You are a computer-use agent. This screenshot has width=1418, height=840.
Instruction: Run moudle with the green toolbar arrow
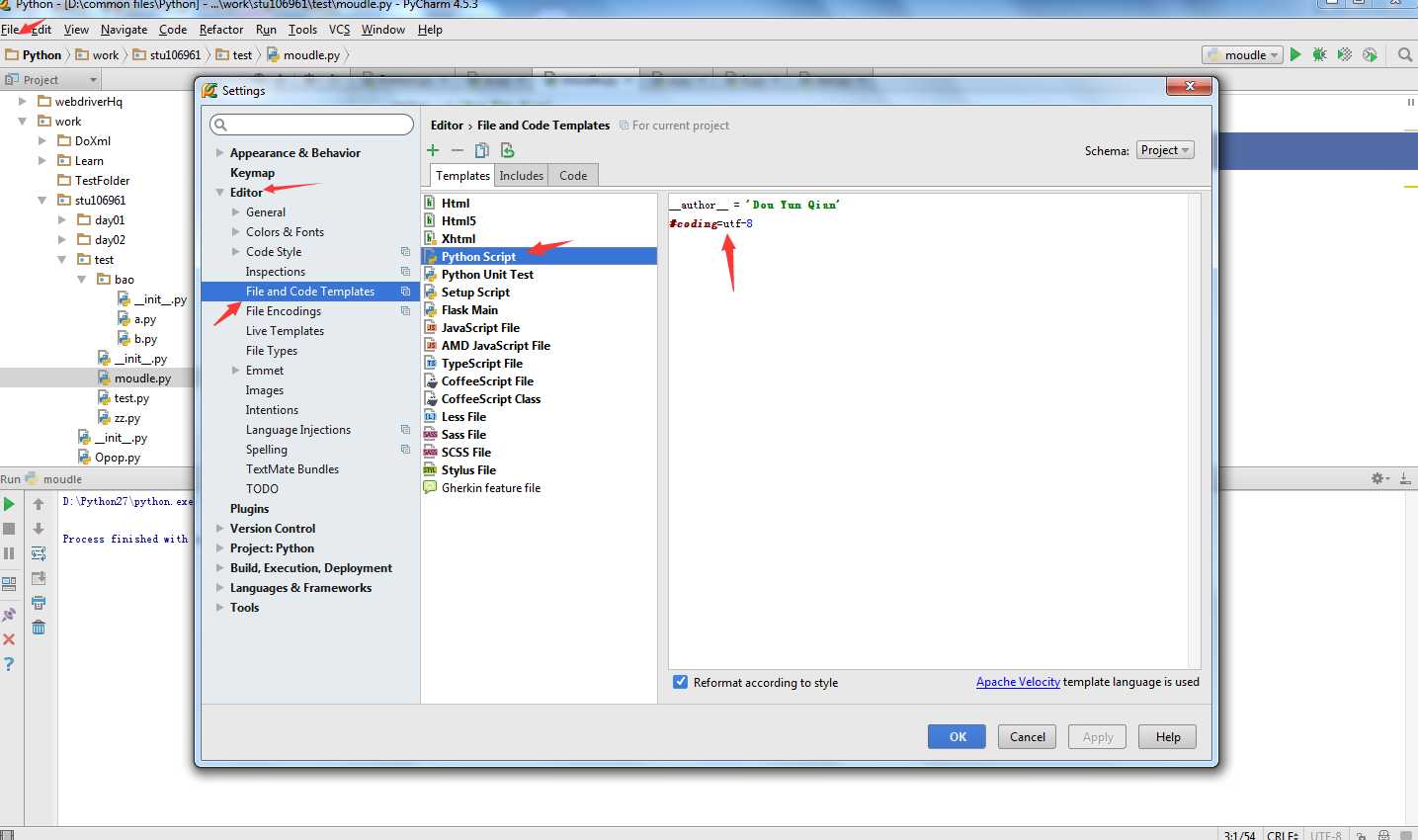[x=1295, y=54]
